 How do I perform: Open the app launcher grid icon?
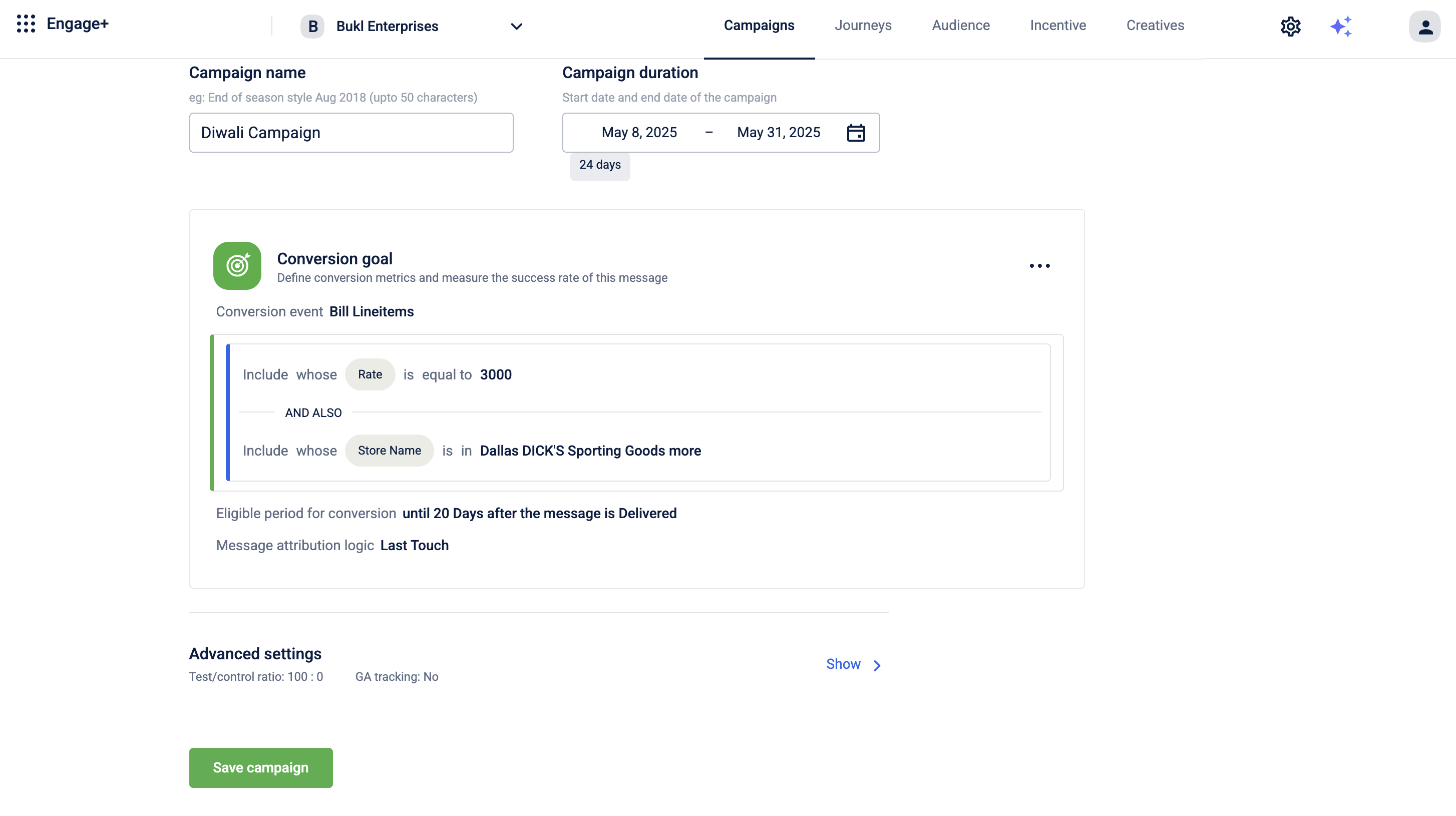(x=26, y=24)
